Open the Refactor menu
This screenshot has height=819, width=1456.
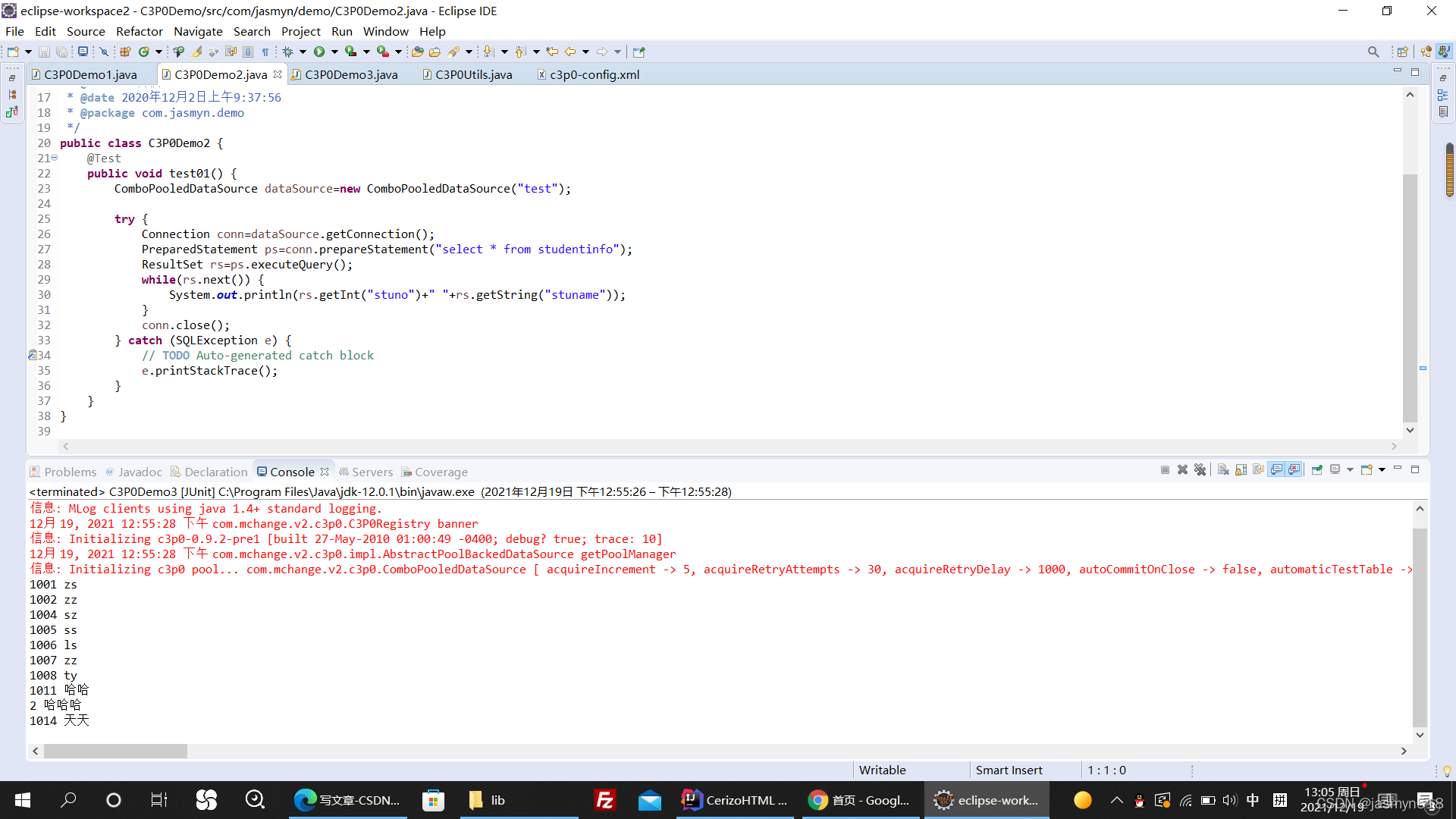point(140,31)
